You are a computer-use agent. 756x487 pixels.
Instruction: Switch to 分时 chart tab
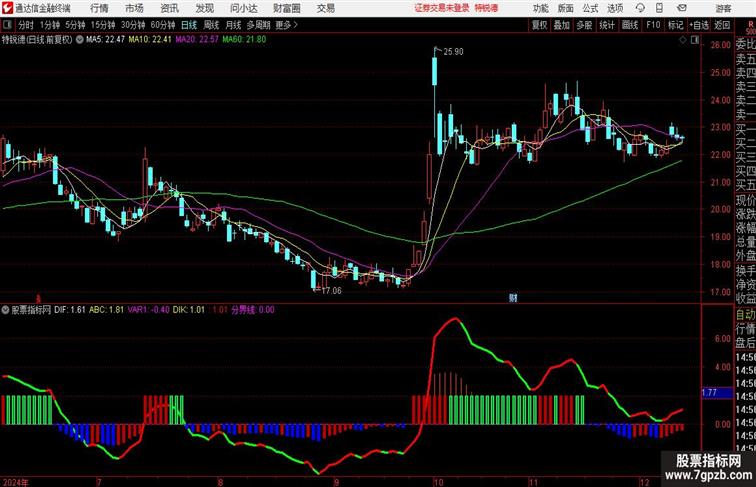(26, 25)
